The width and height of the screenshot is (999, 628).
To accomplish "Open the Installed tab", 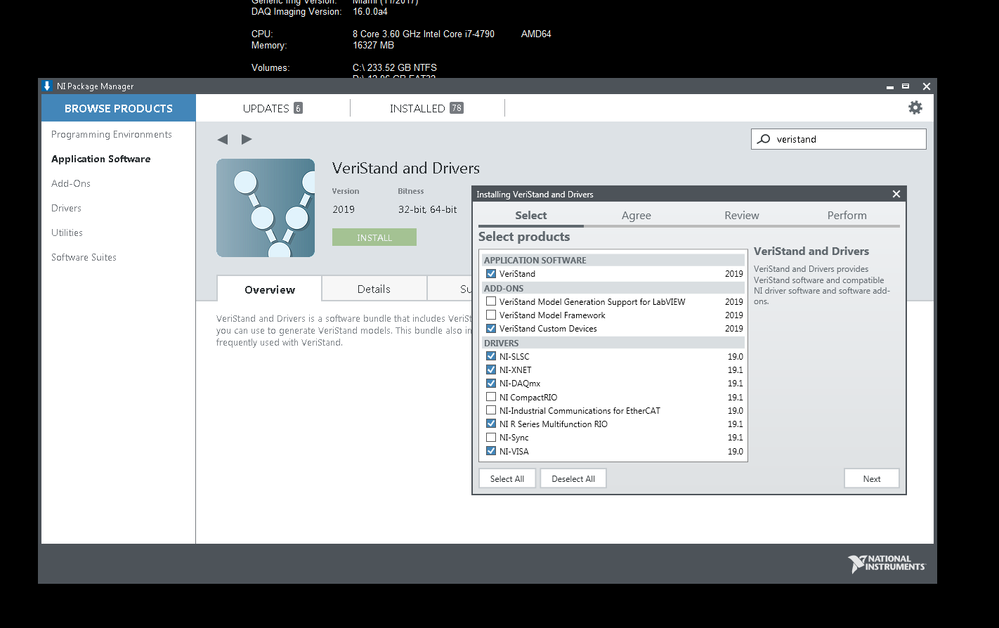I will 426,108.
